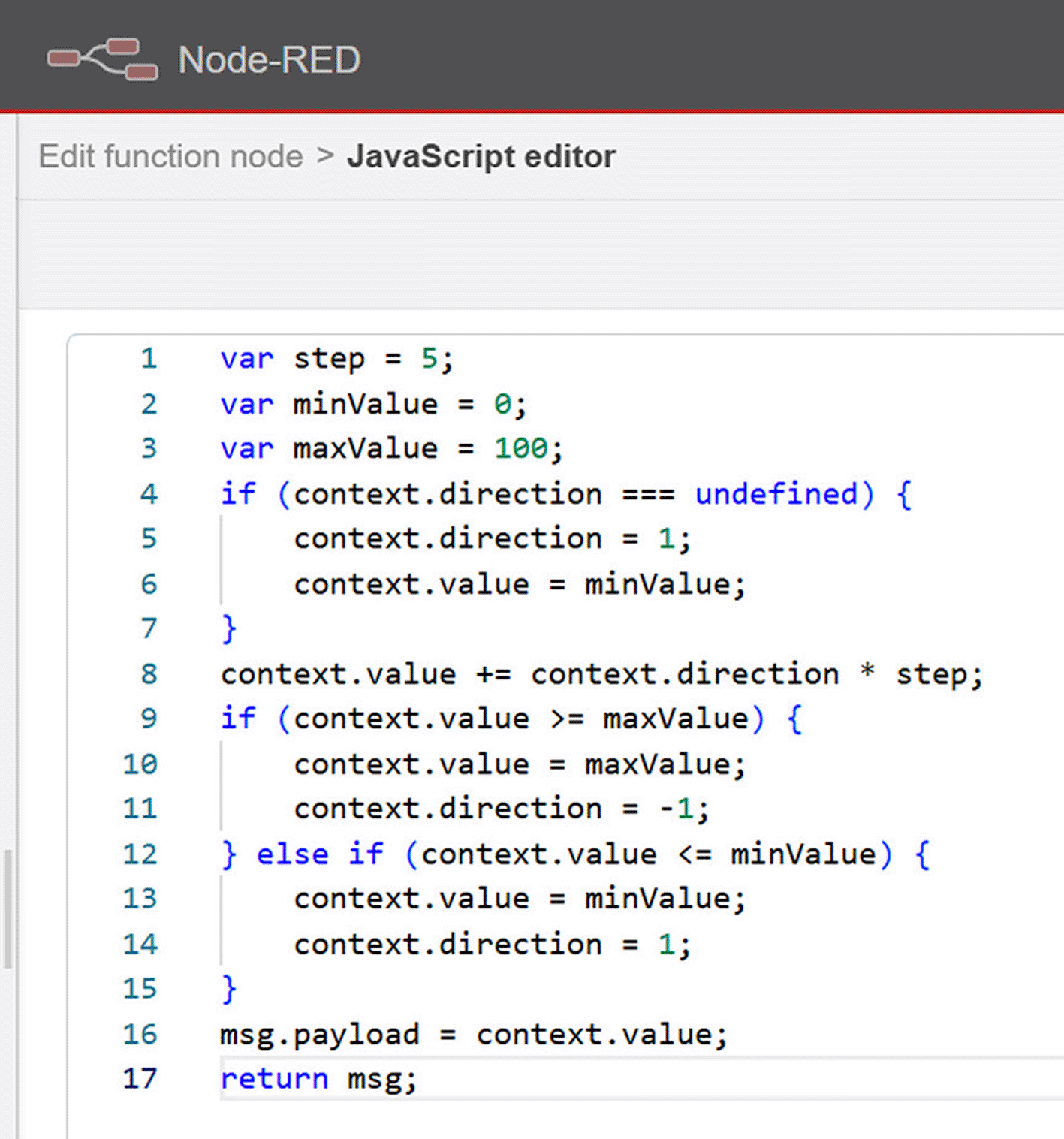Click the closing brace on line 7
This screenshot has width=1064, height=1139.
(x=228, y=628)
